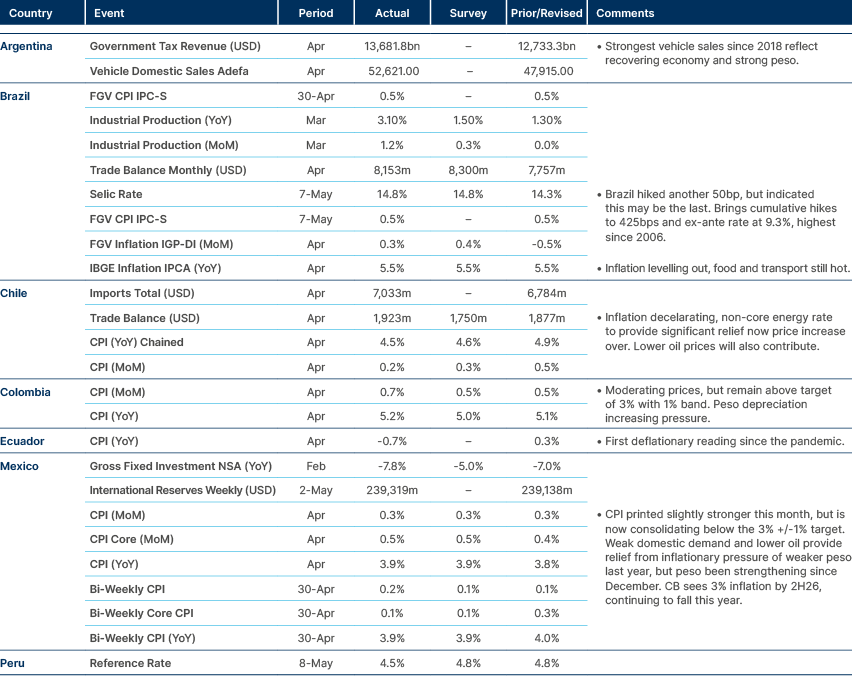The width and height of the screenshot is (855, 676).
Task: Click Industrial Production (YoY) event
Action: tap(160, 120)
